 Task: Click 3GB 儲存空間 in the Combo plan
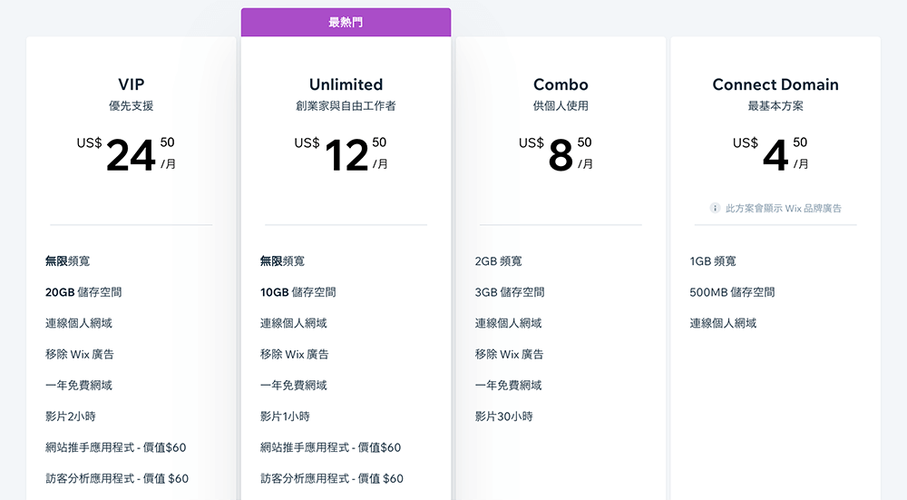coord(510,292)
